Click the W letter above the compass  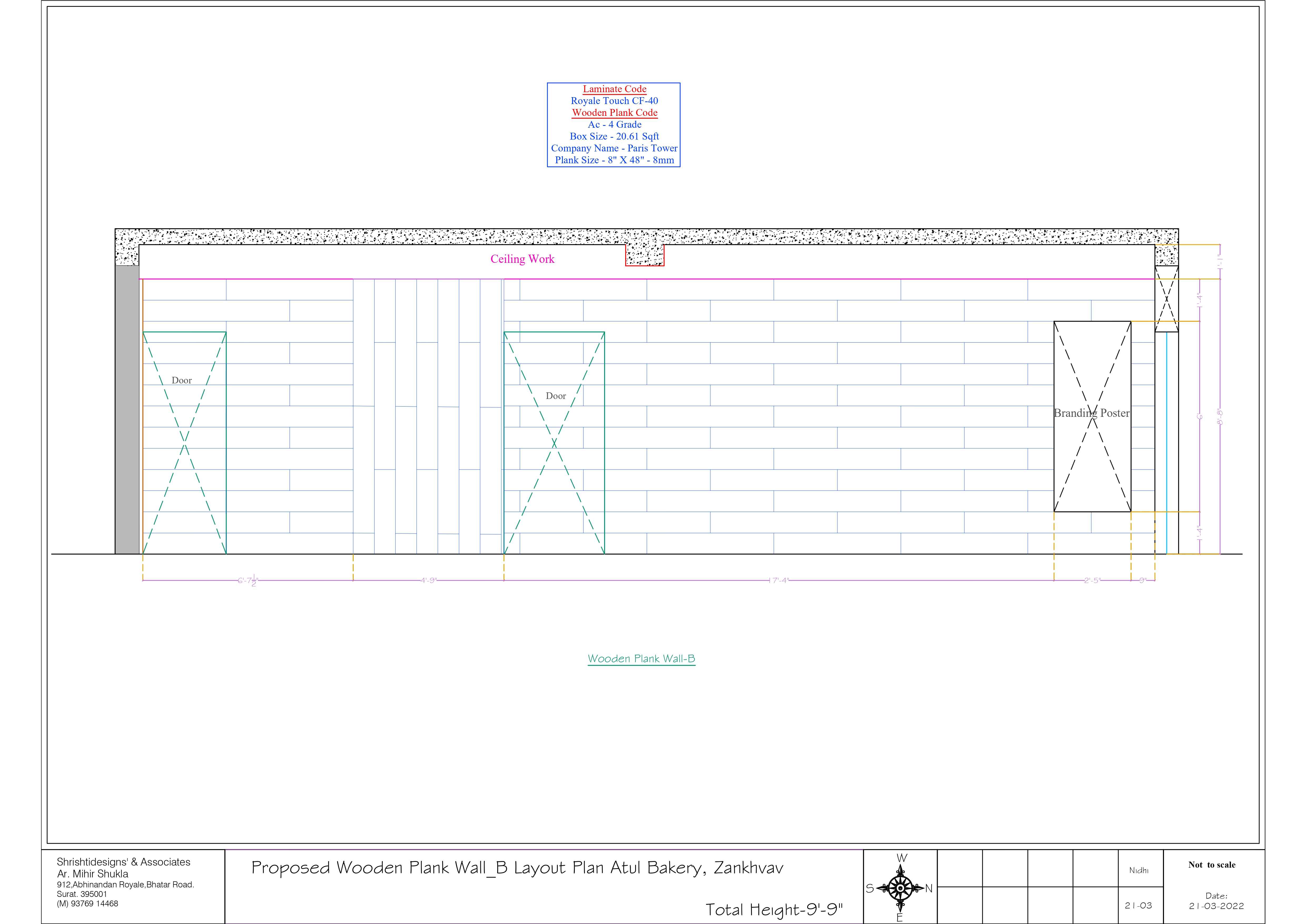[x=902, y=858]
